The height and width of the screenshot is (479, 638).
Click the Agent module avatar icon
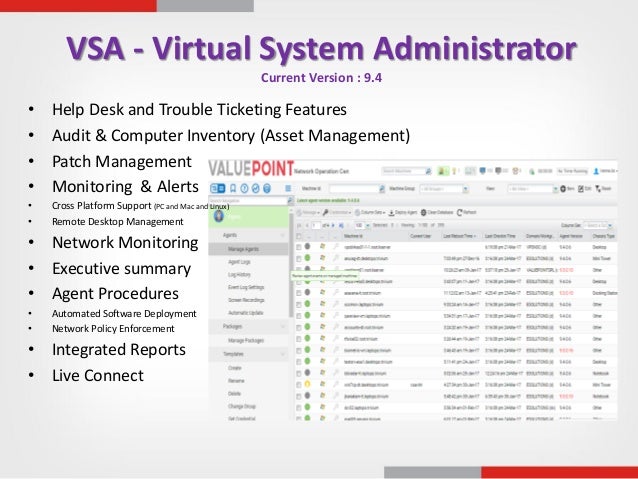tap(218, 216)
